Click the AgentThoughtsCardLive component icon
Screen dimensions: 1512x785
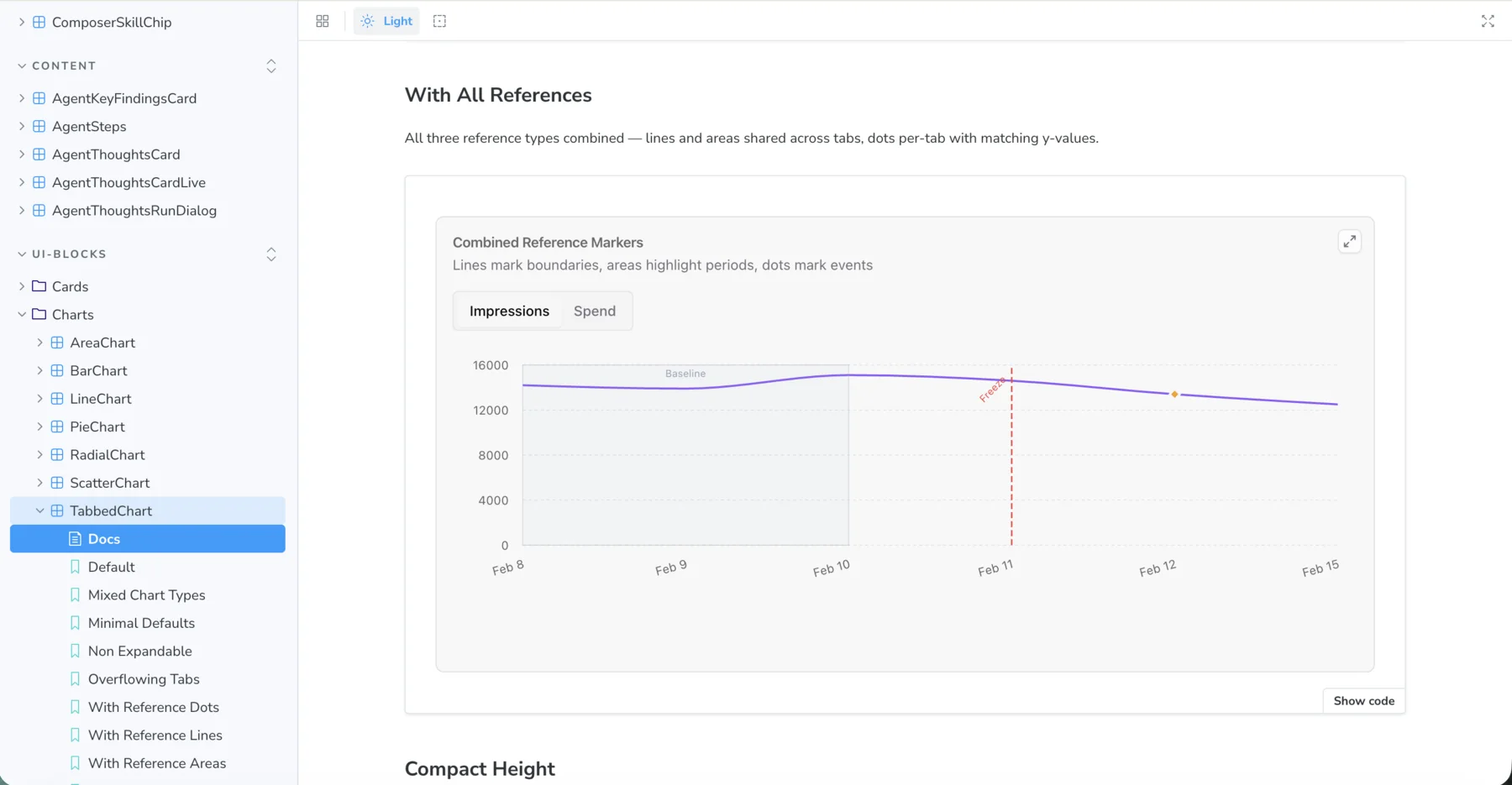pos(39,182)
